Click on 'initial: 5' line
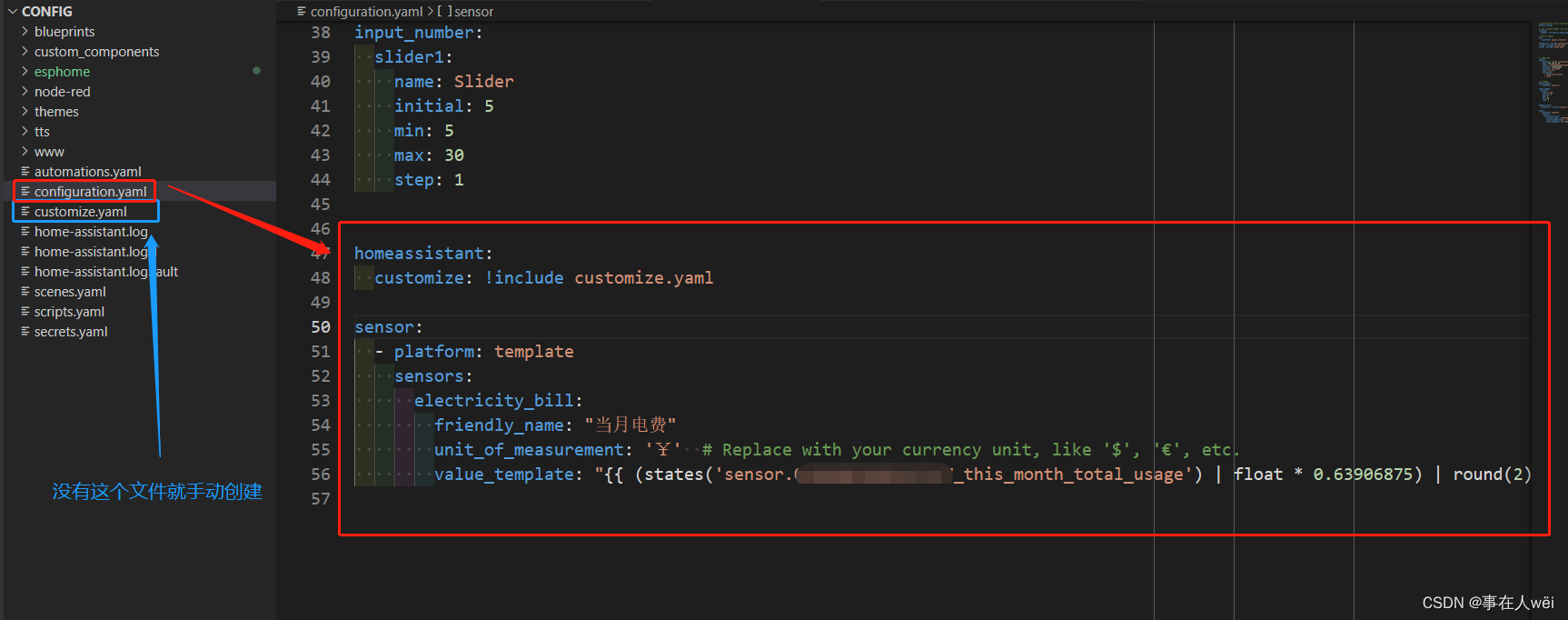 click(443, 106)
